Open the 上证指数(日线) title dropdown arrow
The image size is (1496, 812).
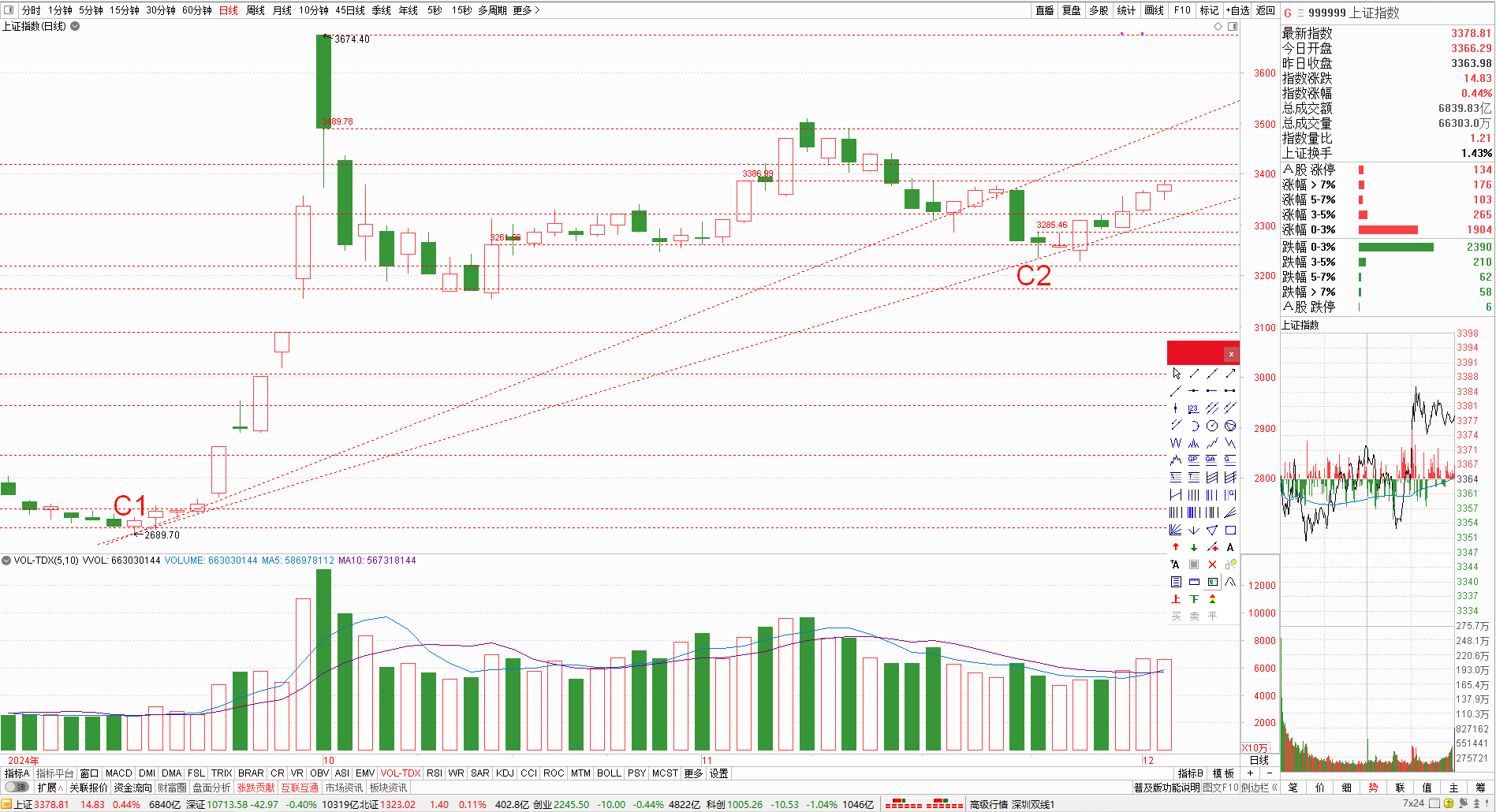pos(75,26)
